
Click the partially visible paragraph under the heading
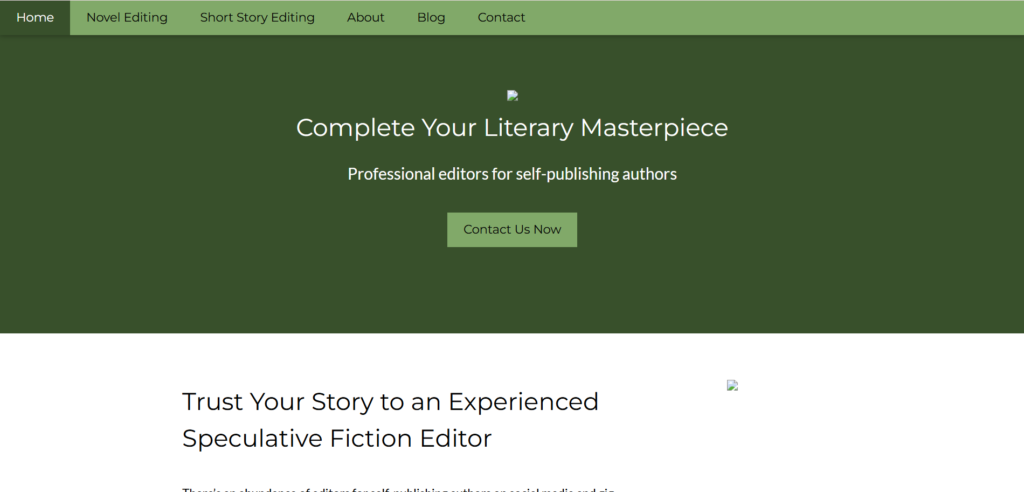(x=400, y=489)
